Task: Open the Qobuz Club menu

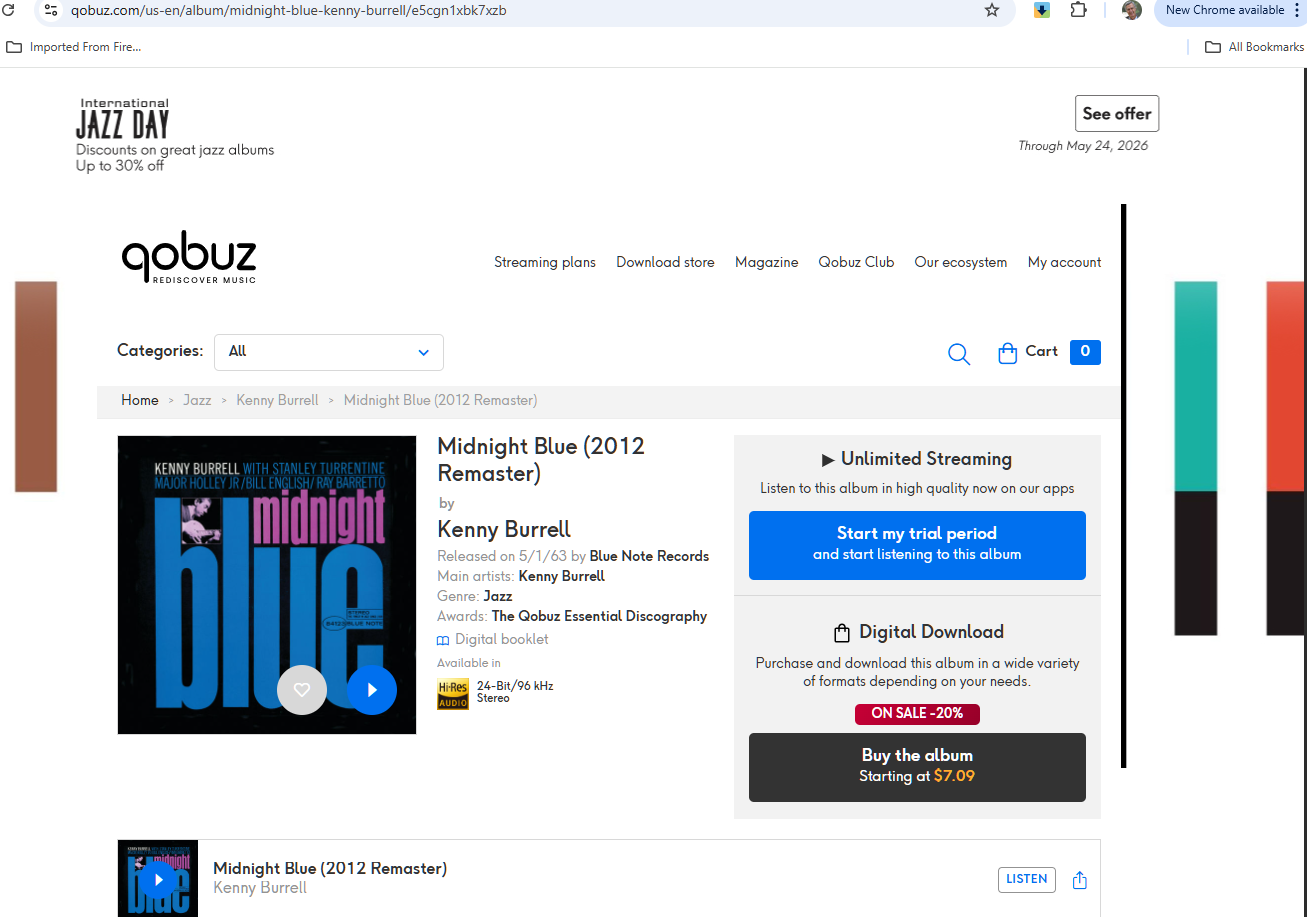Action: (856, 263)
